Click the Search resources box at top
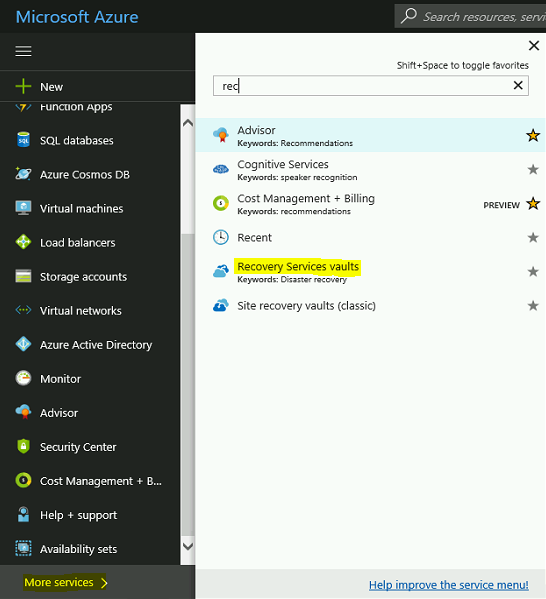The height and width of the screenshot is (599, 546). pos(470,16)
